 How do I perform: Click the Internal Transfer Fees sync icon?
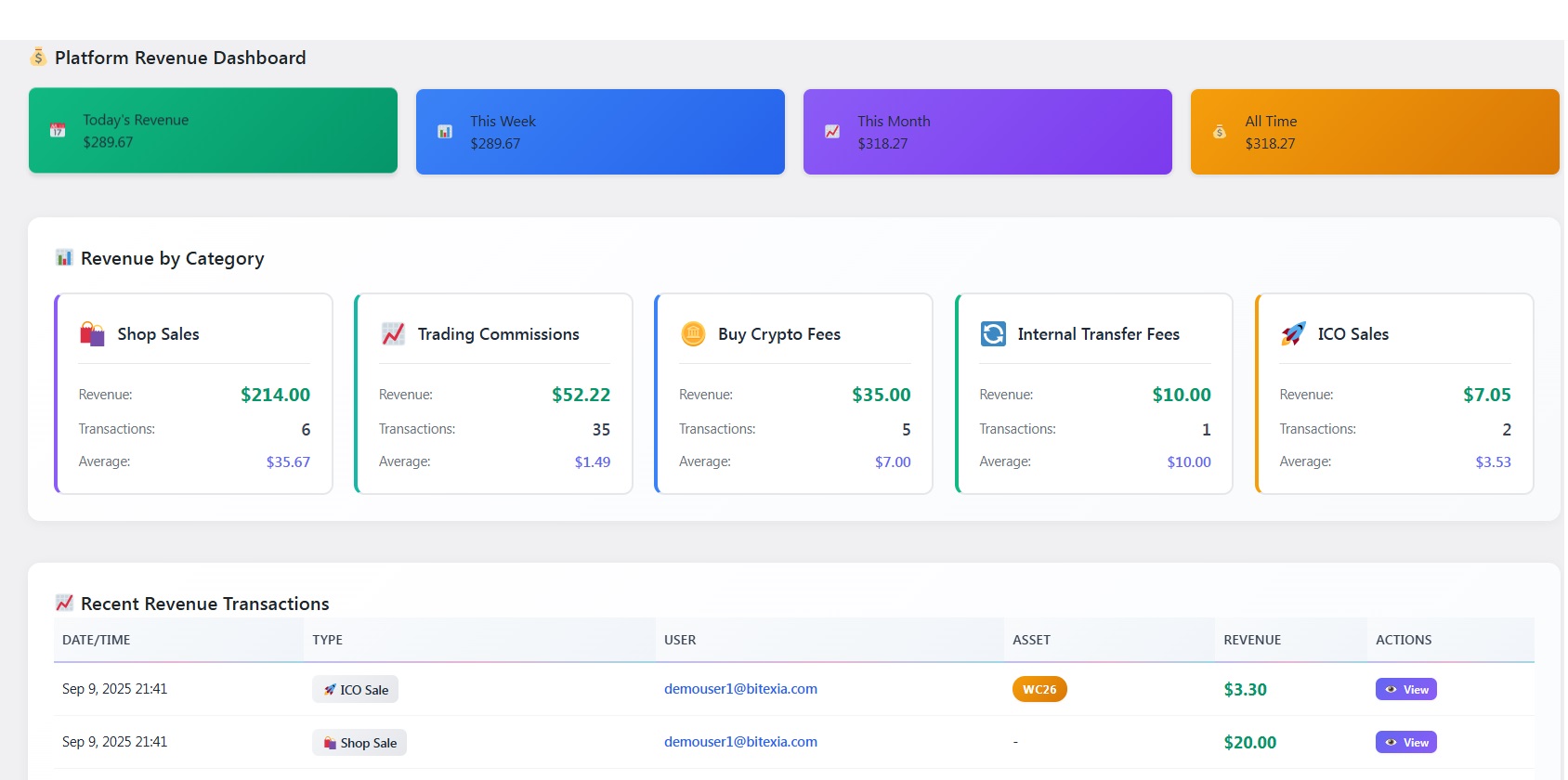993,334
